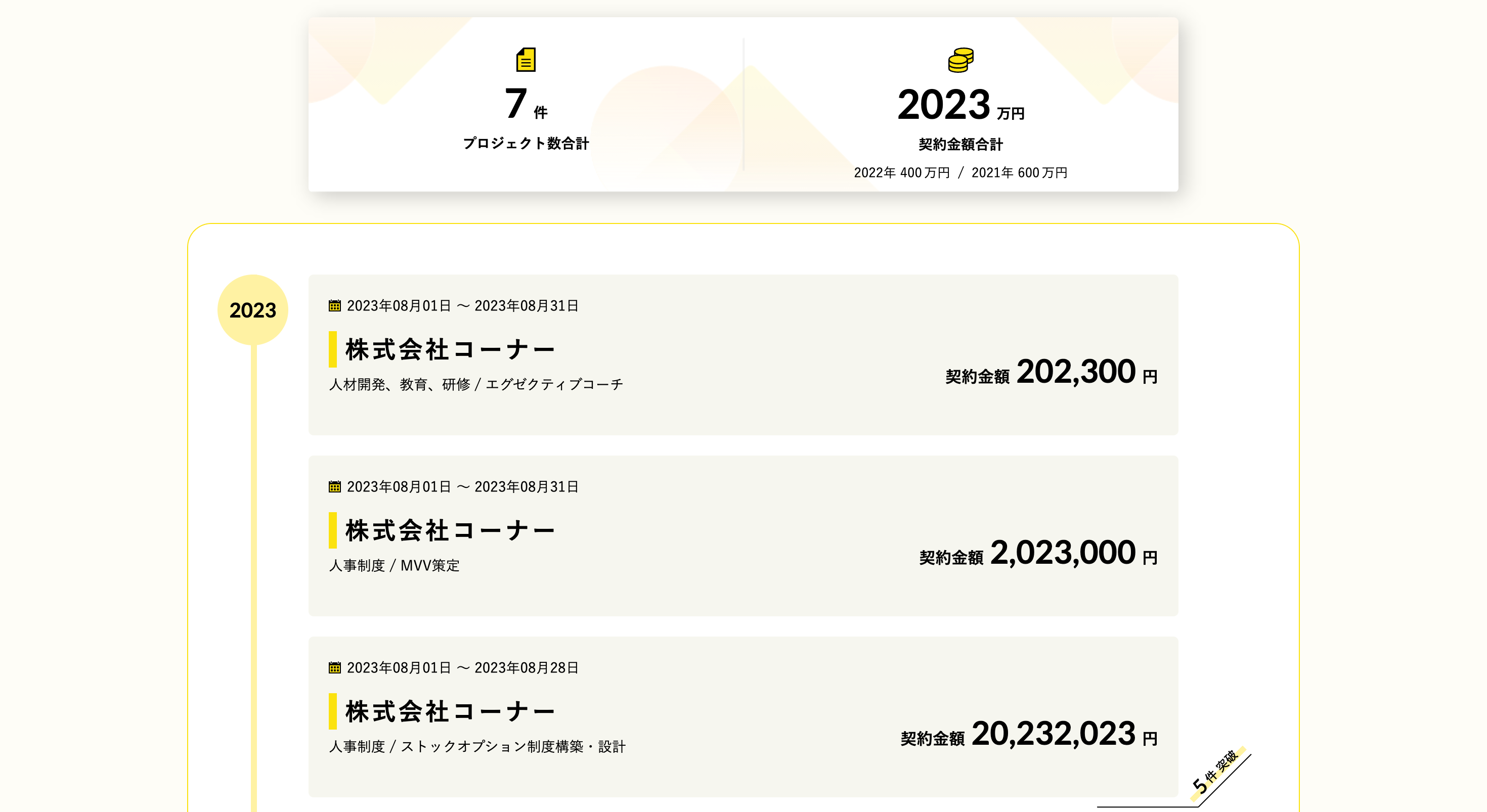
Task: Click calendar icon in the 202,300円 card
Action: [x=335, y=305]
